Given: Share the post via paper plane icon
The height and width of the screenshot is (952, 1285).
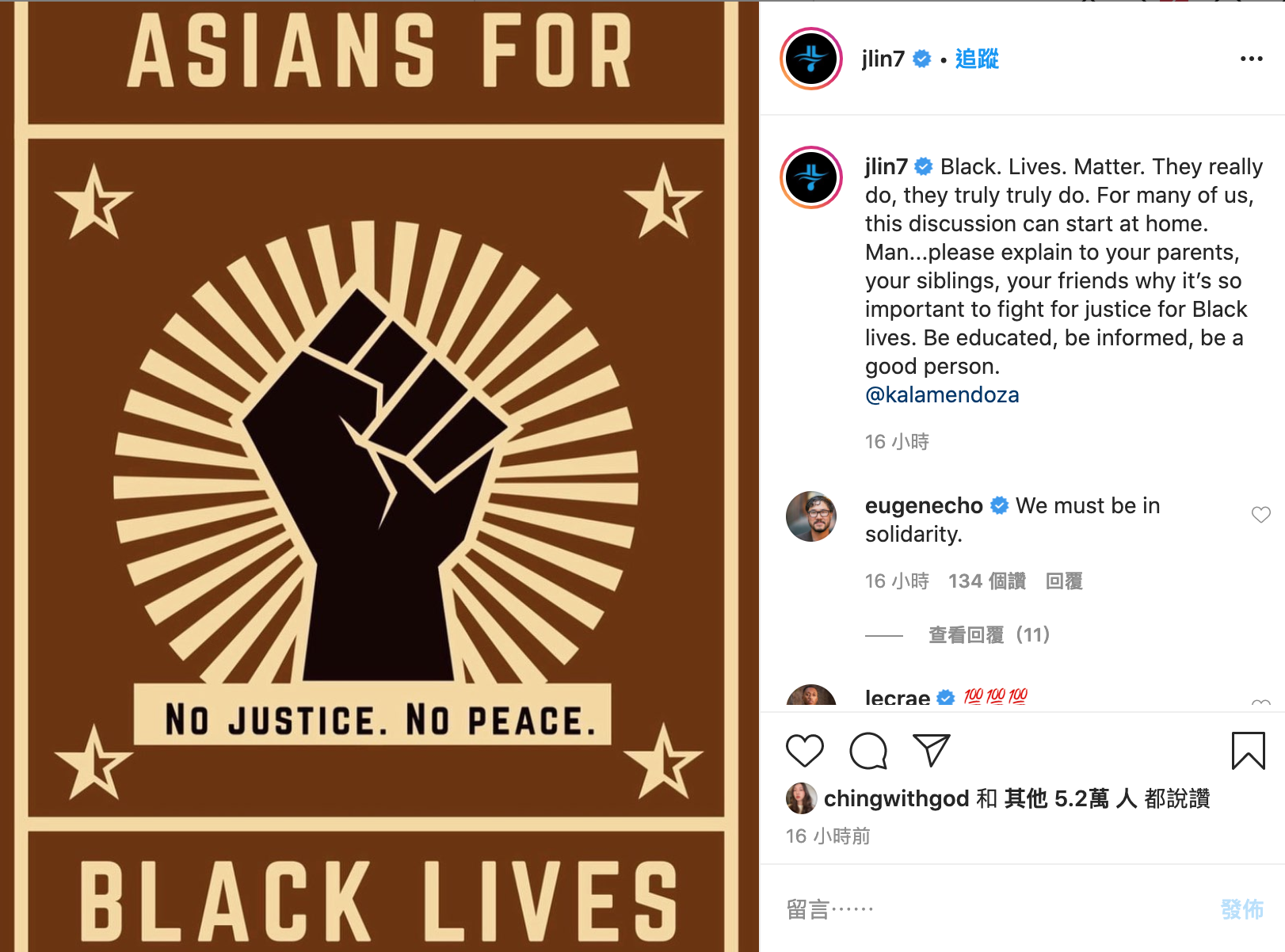Looking at the screenshot, I should [x=931, y=749].
